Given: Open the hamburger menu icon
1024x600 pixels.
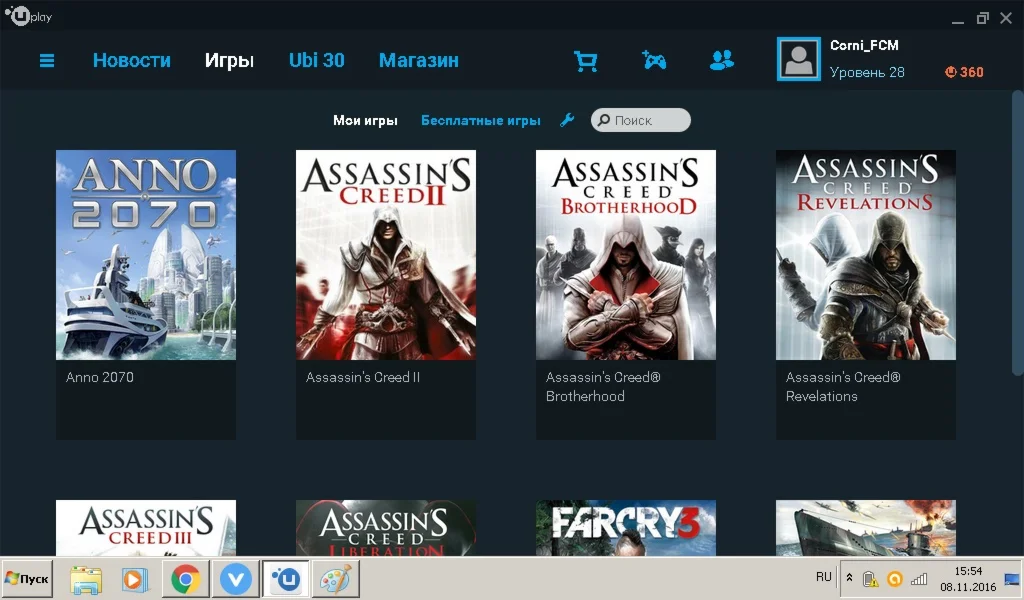Looking at the screenshot, I should tap(47, 61).
